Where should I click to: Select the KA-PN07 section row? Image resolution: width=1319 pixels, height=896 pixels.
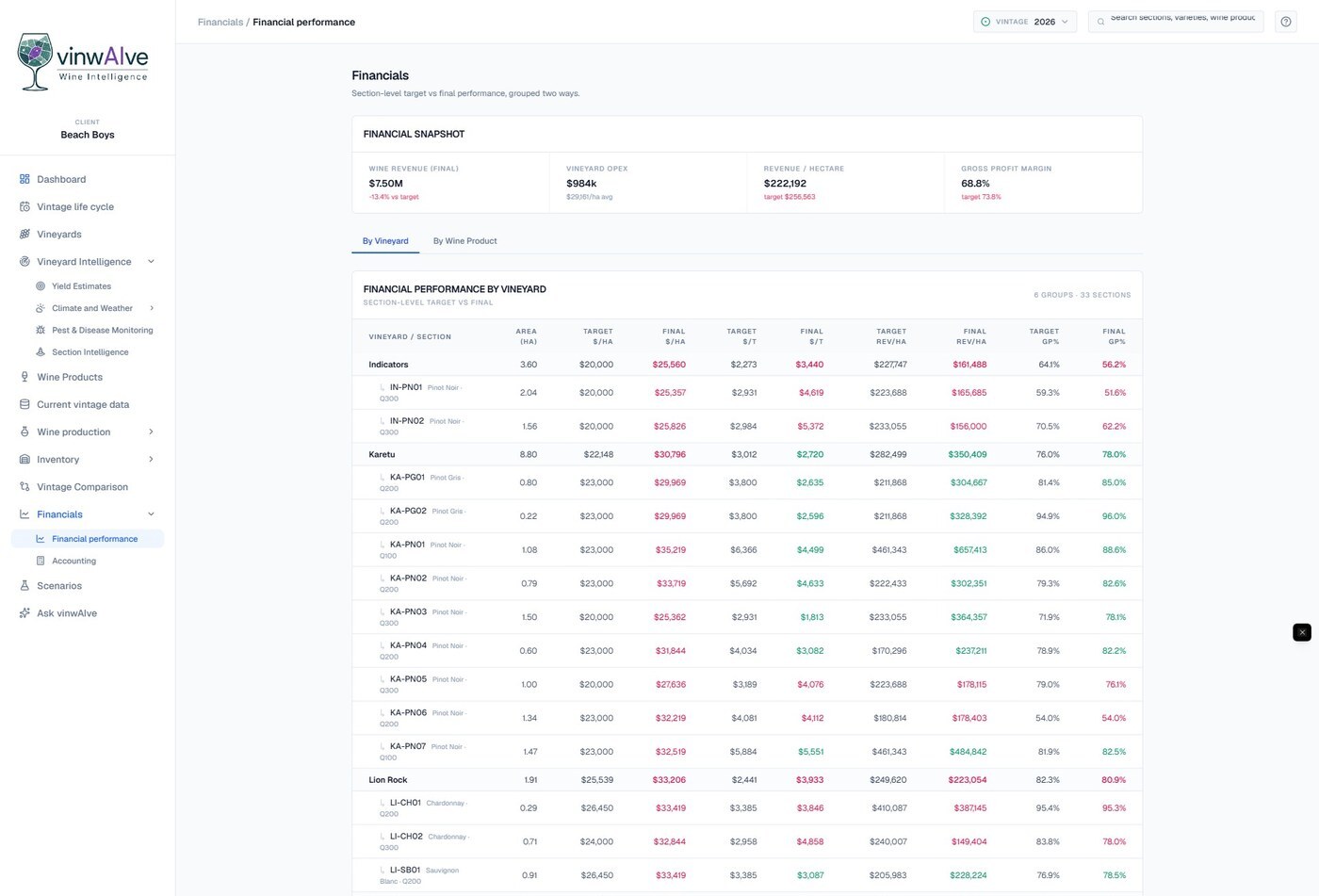click(x=747, y=752)
